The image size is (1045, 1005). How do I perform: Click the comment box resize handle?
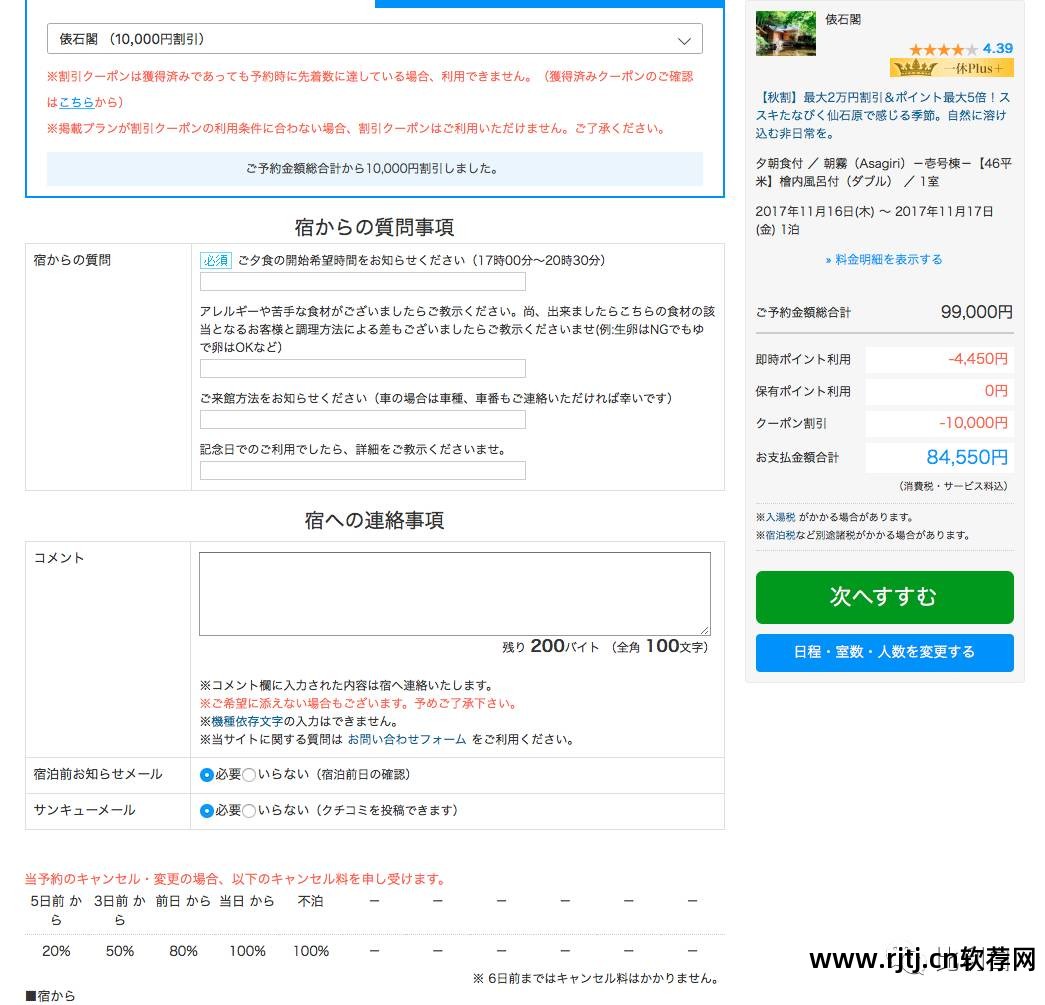705,630
